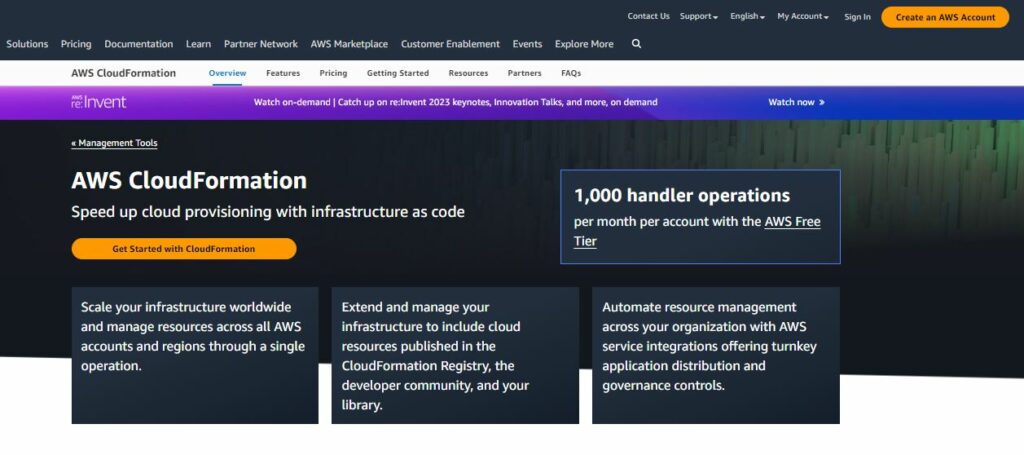1024x455 pixels.
Task: Open the Customer Enablement menu
Action: (450, 44)
